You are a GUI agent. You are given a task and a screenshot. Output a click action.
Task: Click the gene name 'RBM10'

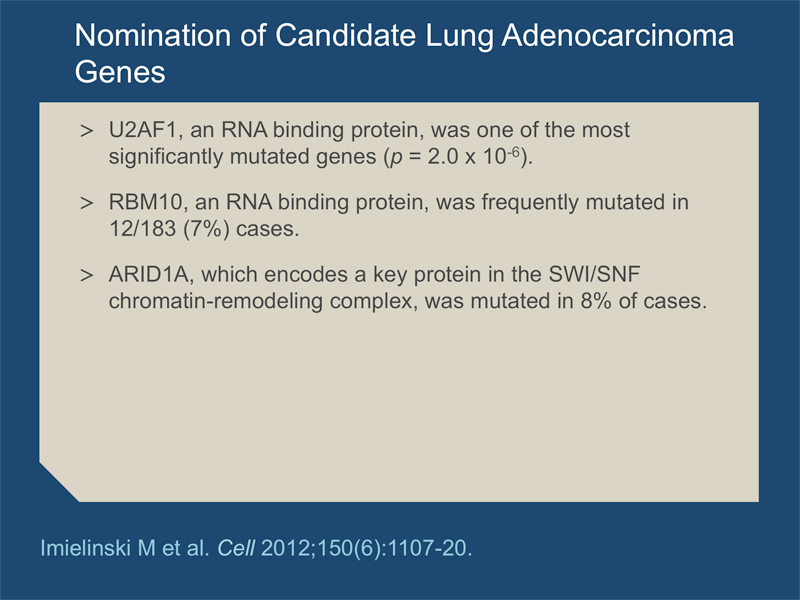[145, 203]
